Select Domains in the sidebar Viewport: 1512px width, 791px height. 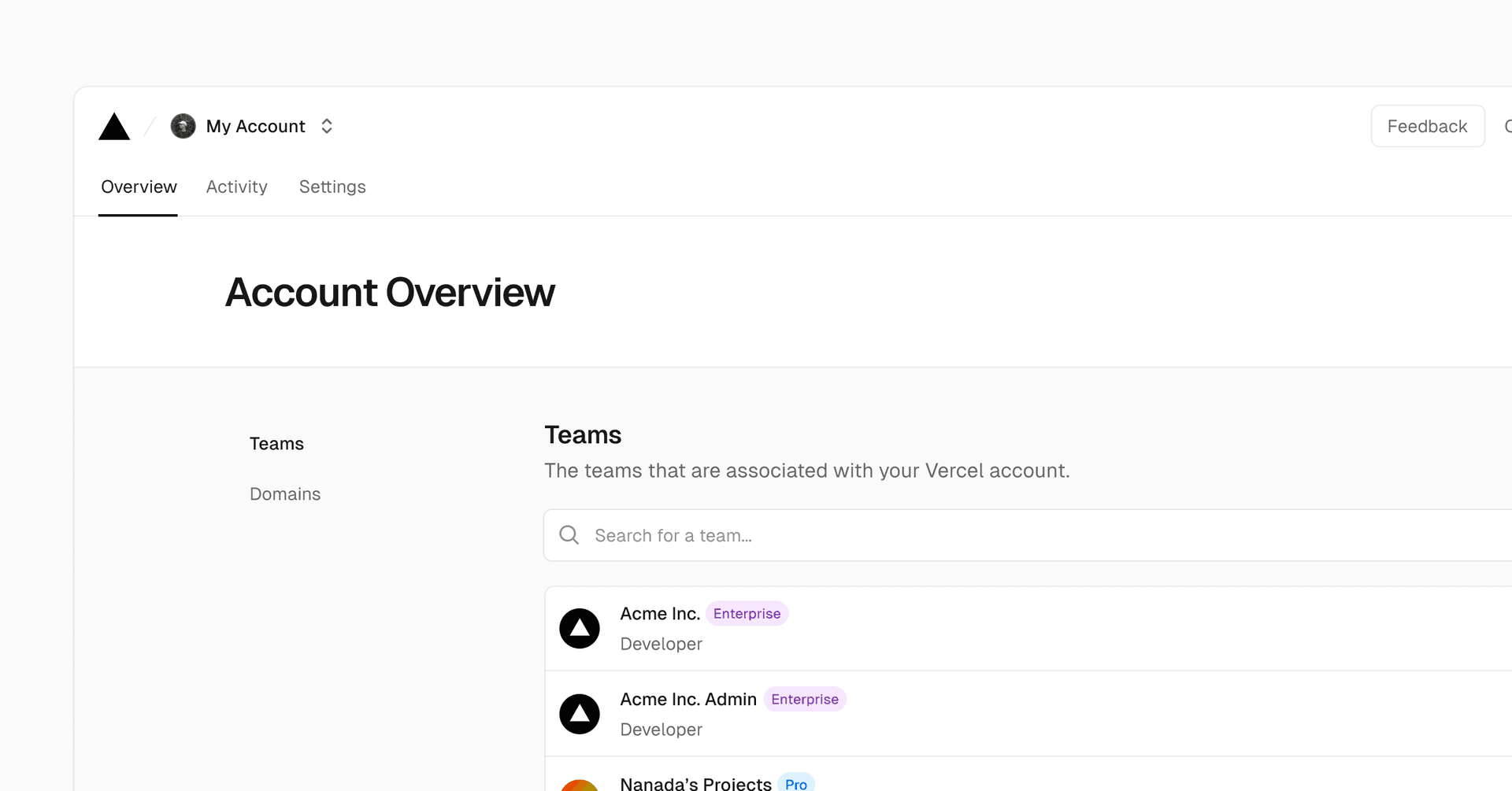[285, 494]
